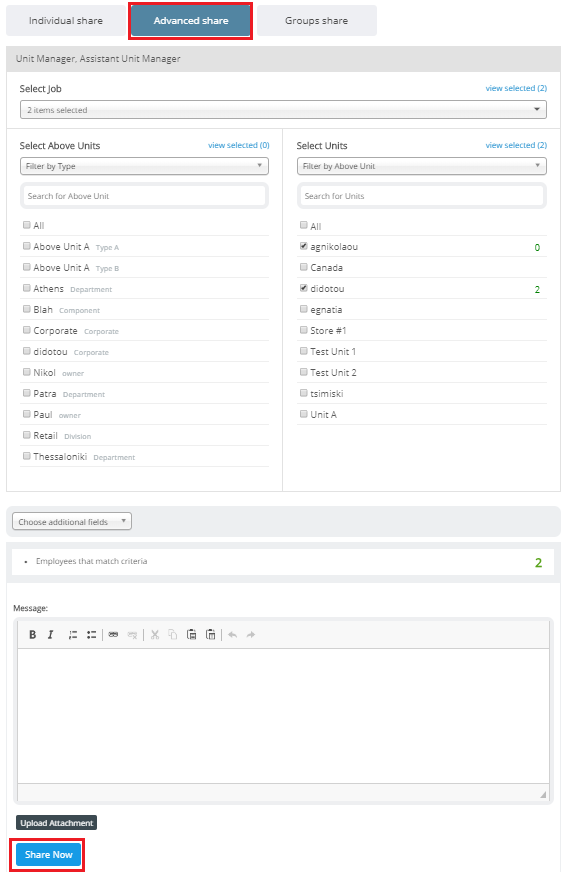Viewport: 569px width, 872px height.
Task: Expand the Filter by Type dropdown
Action: click(x=144, y=166)
